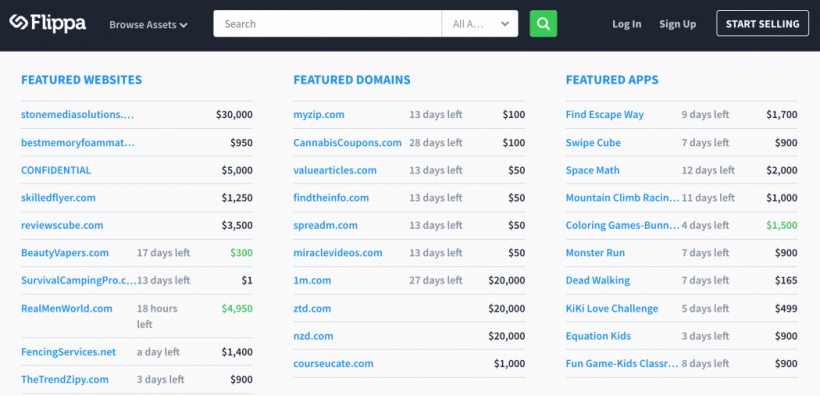Click the 28 days left CannabisCoupons text
820x396 pixels.
[436, 142]
